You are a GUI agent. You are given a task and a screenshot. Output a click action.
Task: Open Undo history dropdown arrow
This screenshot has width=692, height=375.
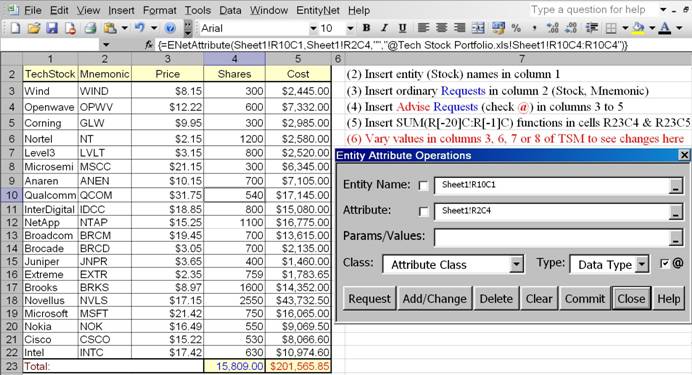click(154, 28)
